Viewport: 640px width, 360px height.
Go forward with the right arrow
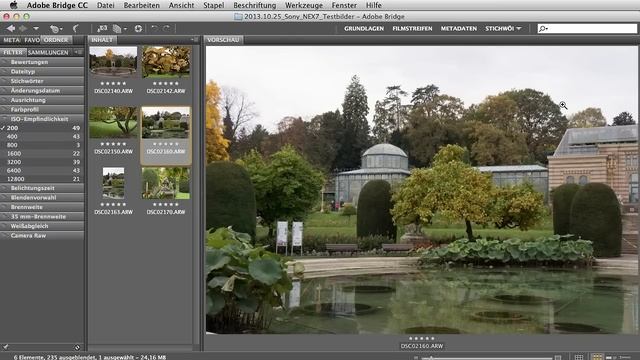[x=23, y=28]
